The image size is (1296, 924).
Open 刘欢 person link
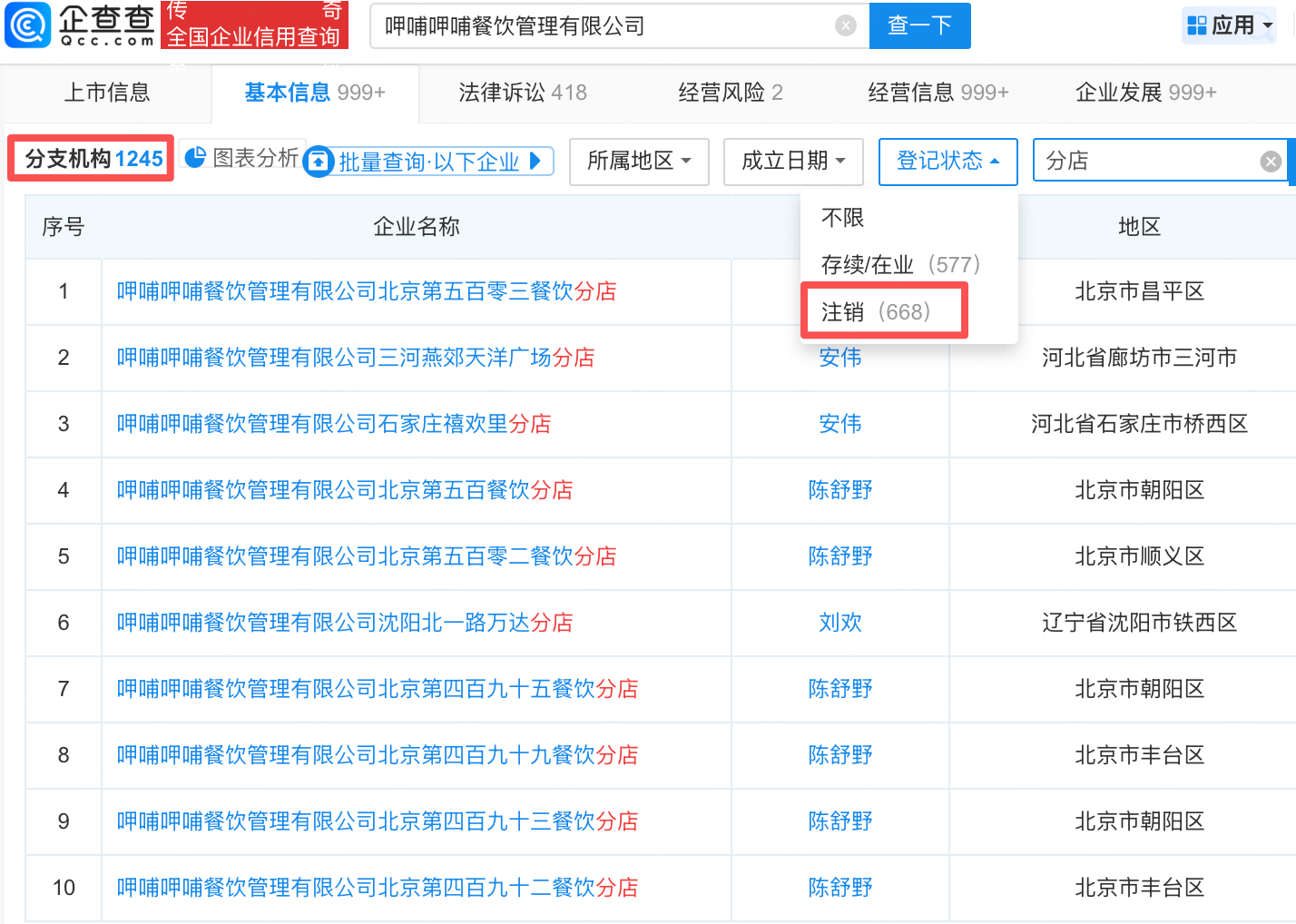839,623
